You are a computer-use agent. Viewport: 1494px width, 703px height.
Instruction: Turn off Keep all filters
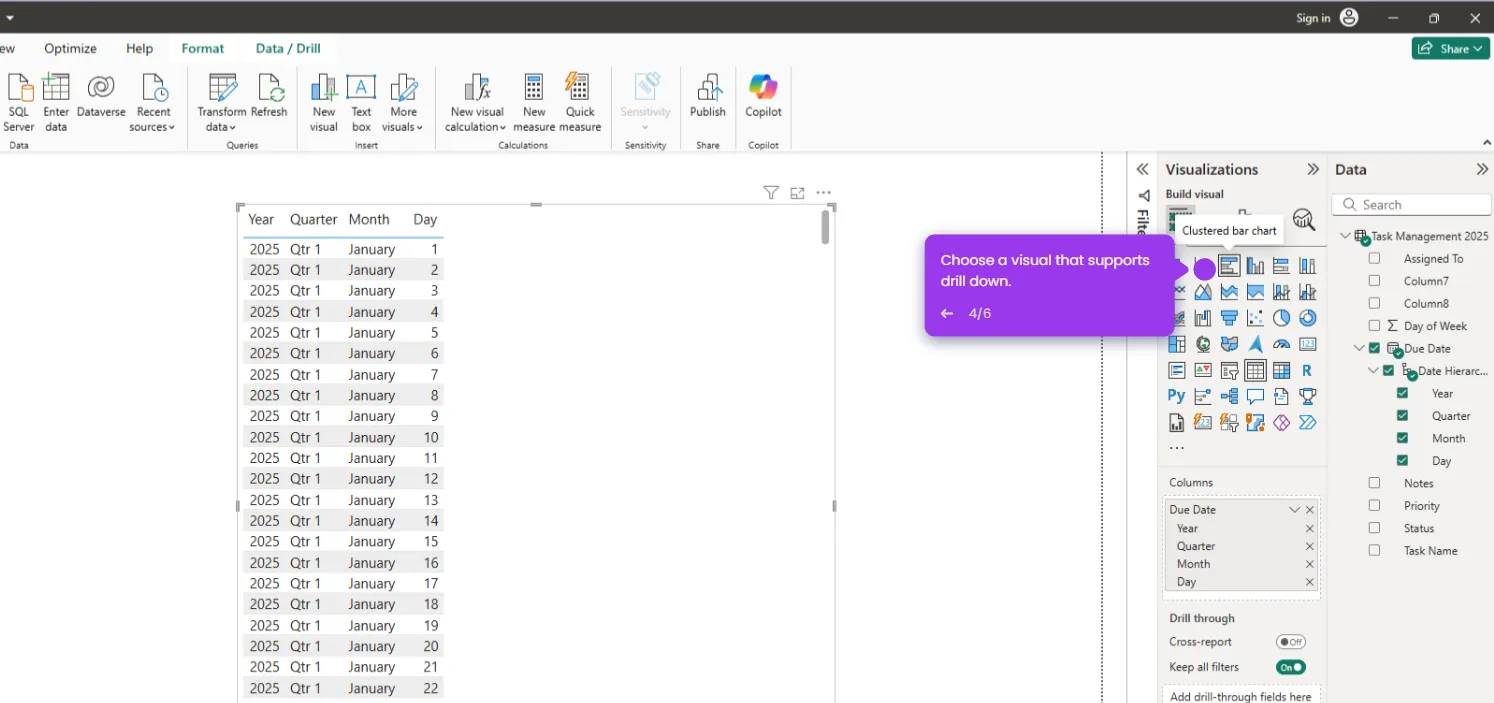coord(1291,667)
